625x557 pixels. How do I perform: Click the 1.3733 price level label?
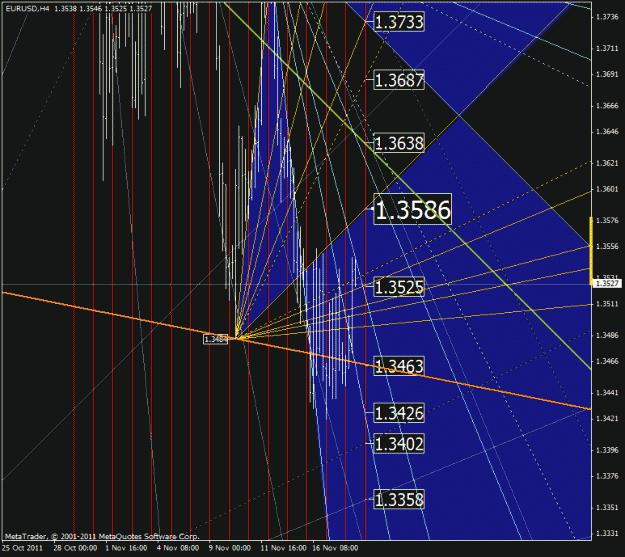click(399, 22)
